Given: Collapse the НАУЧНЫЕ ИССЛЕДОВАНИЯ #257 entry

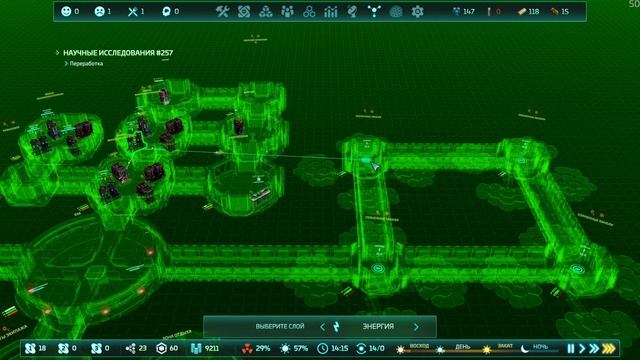Looking at the screenshot, I should click(x=58, y=53).
